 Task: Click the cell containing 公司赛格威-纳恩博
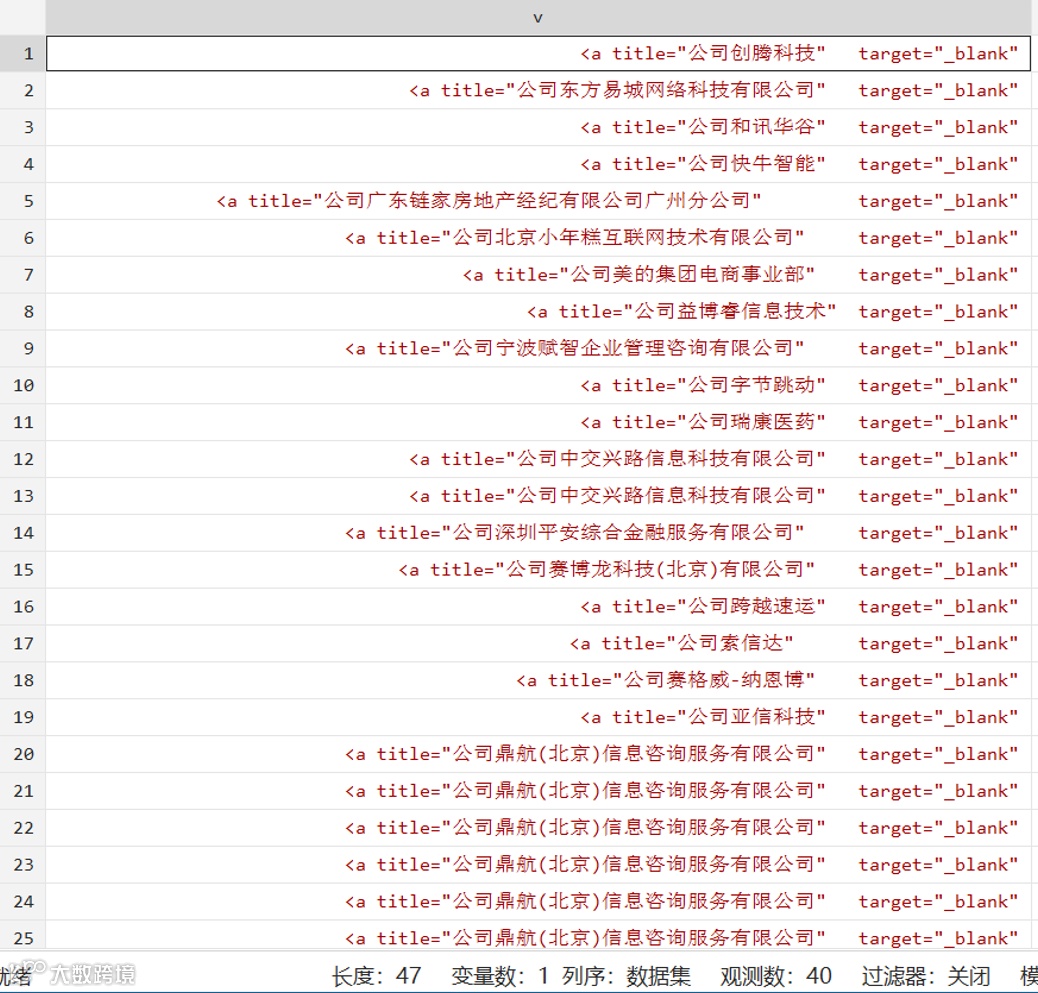(538, 680)
